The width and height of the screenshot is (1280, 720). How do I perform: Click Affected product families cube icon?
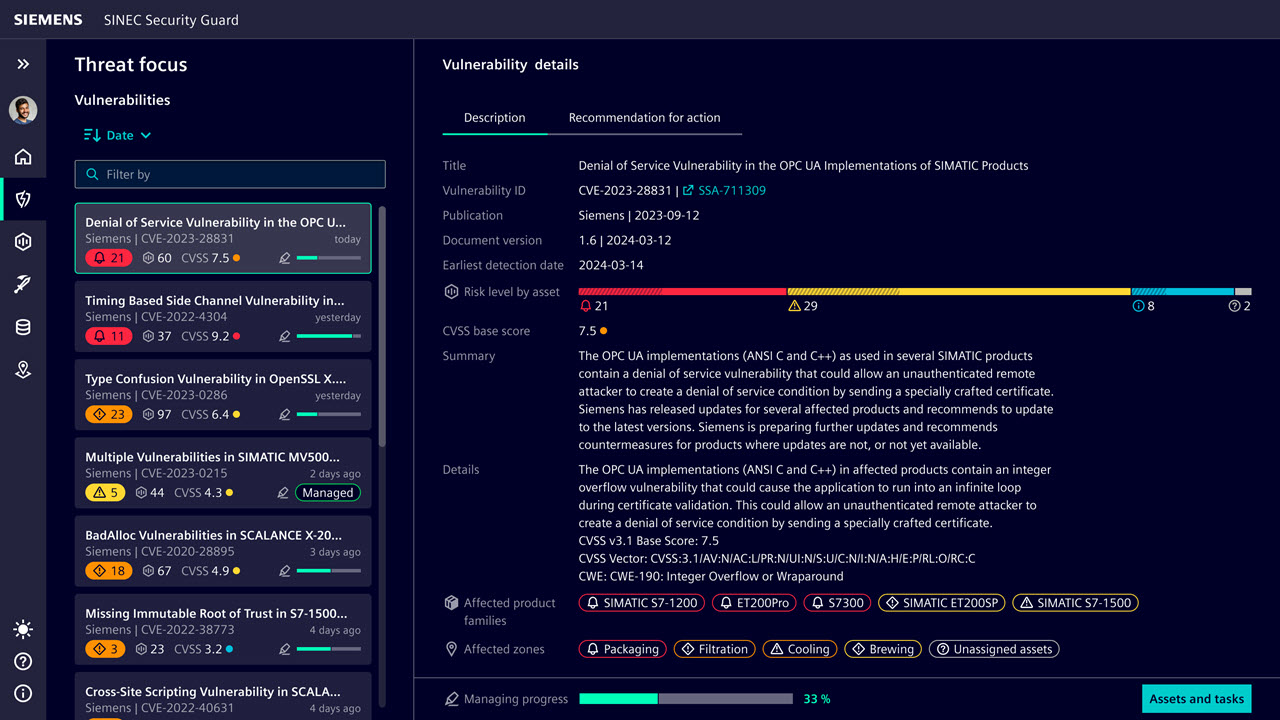point(451,603)
